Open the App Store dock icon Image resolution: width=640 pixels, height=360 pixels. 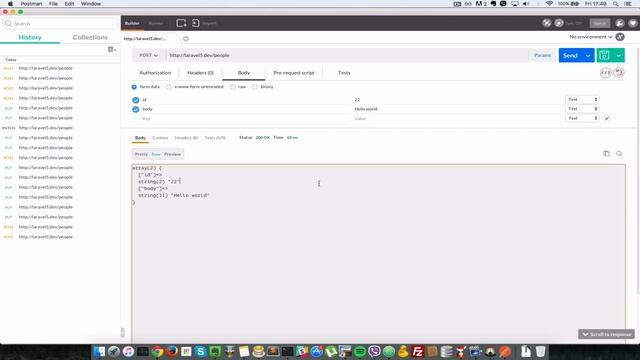click(x=316, y=351)
